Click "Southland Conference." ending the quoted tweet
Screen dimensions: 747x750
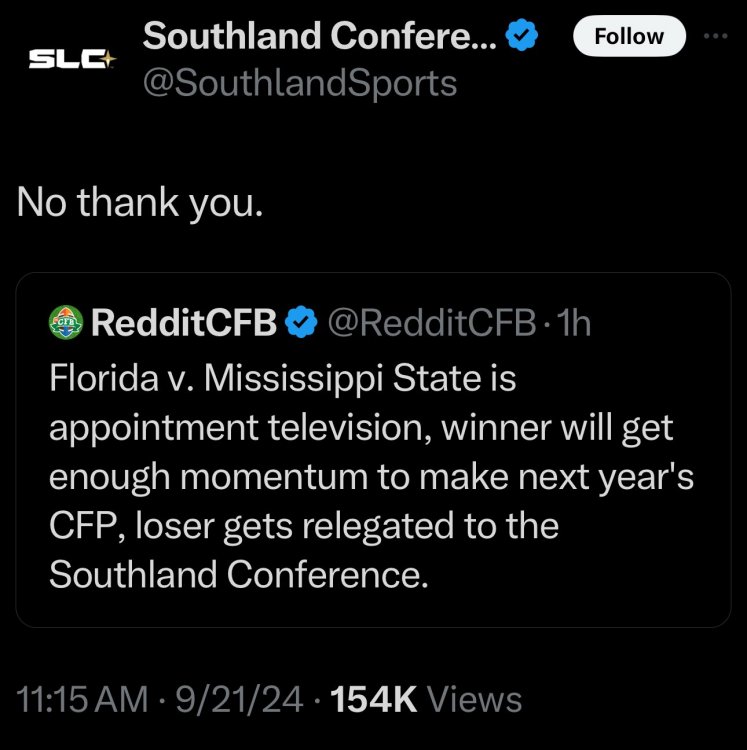238,575
